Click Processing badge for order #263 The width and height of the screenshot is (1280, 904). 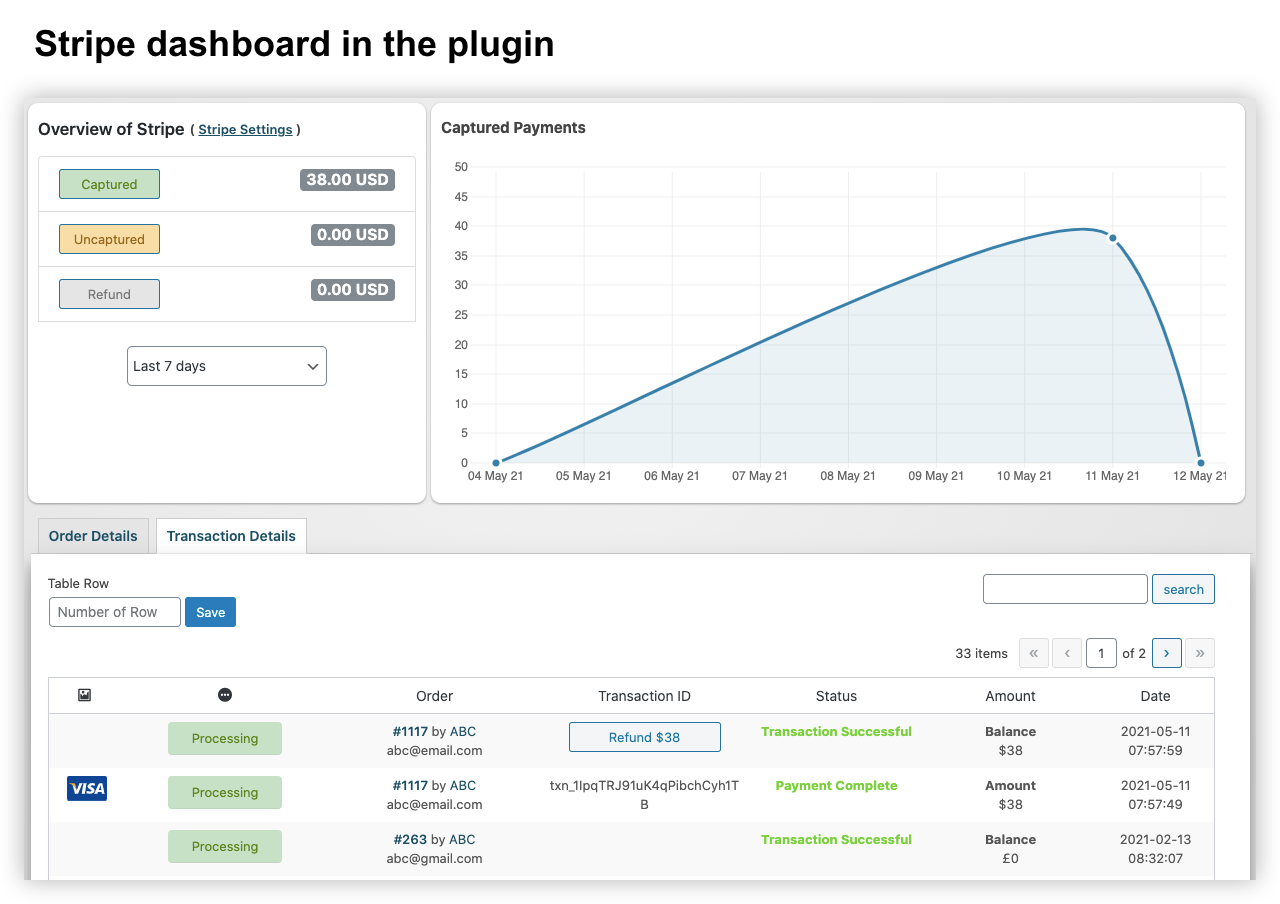coord(225,847)
